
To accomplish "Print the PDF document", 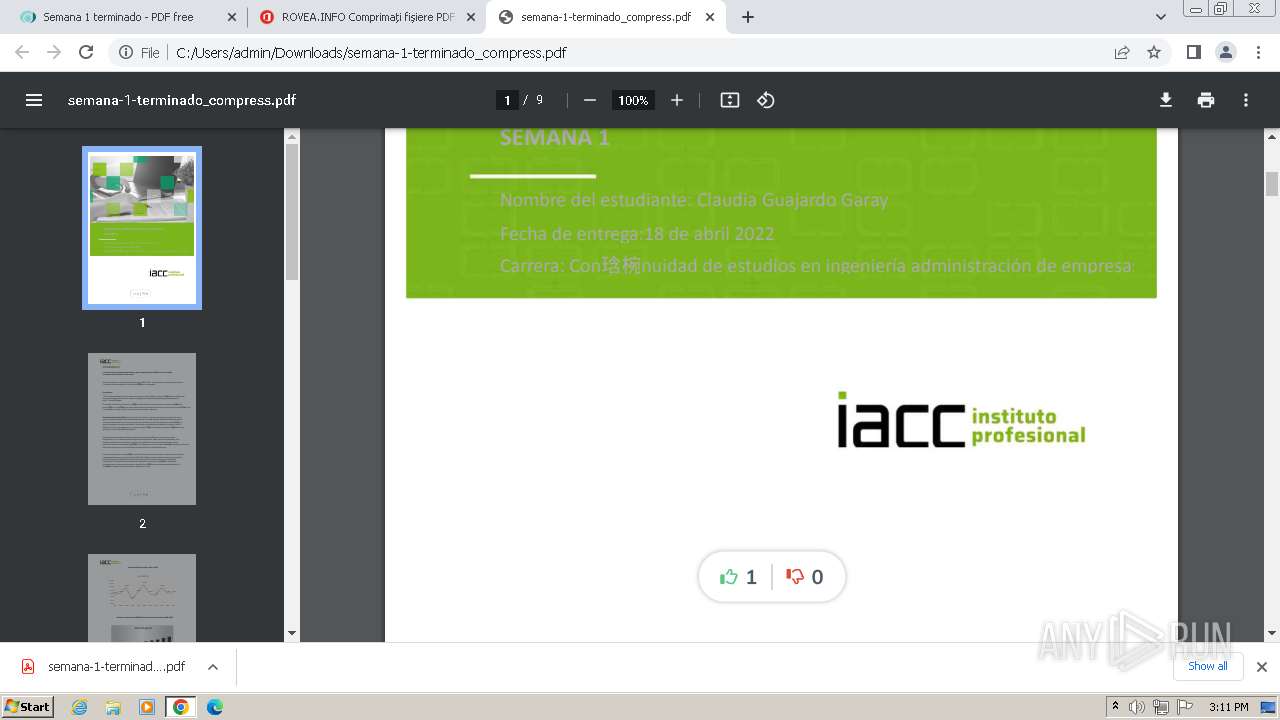I will click(1206, 100).
